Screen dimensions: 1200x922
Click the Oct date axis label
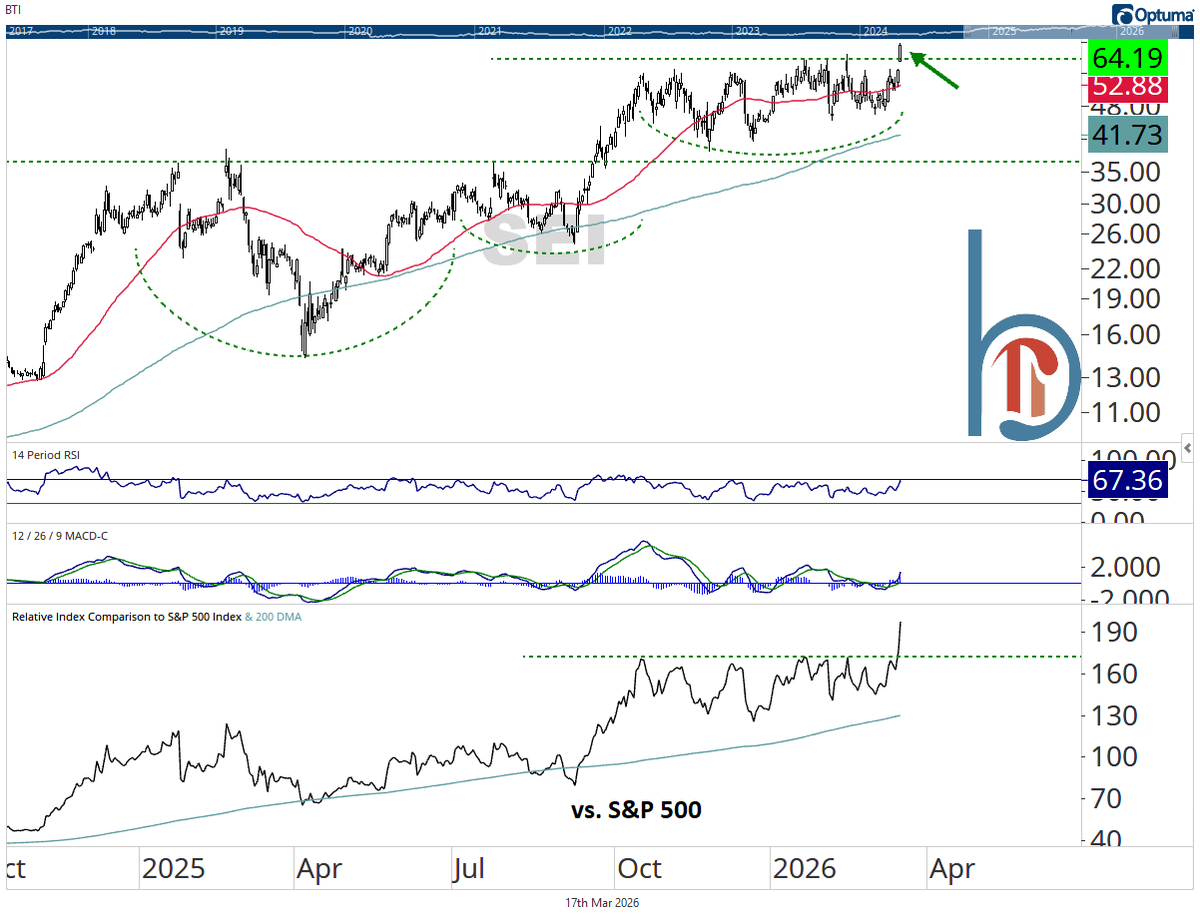point(639,868)
